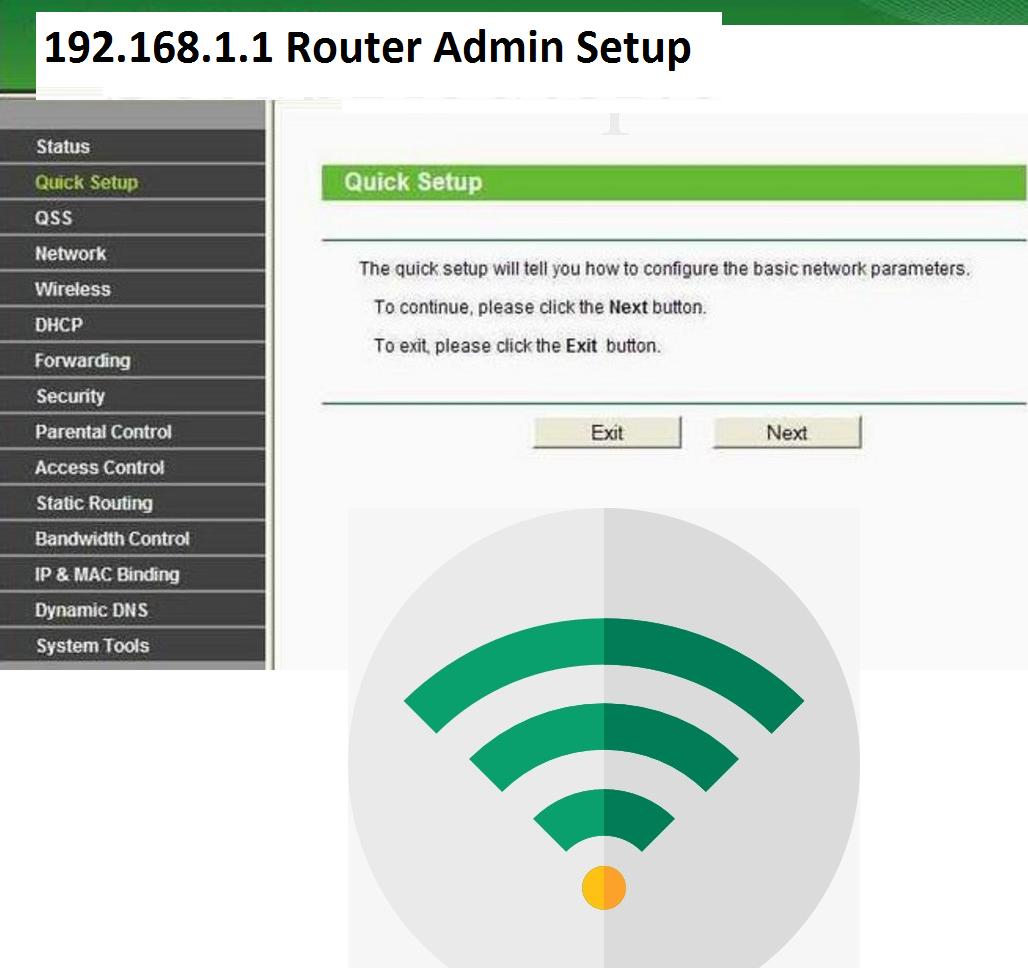
Task: Open the QSS page
Action: [132, 218]
